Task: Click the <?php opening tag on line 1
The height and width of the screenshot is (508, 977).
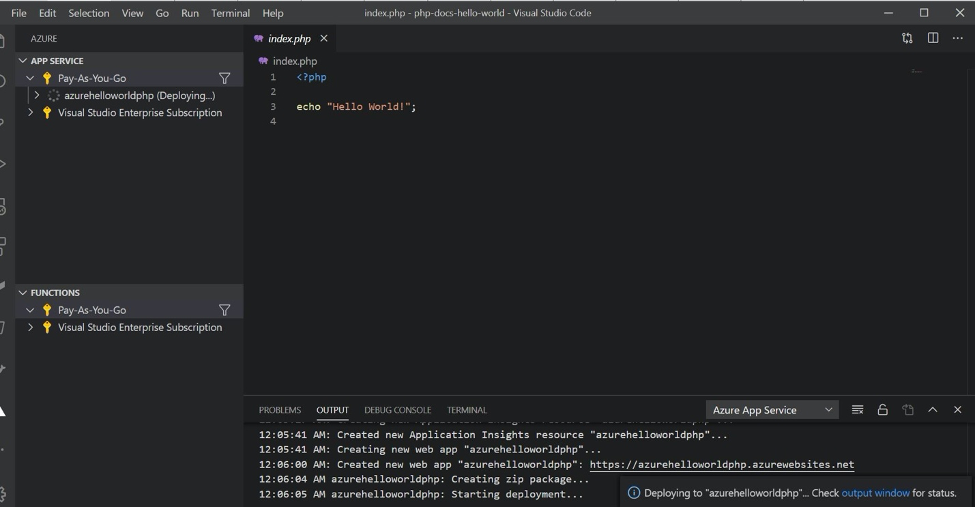Action: pyautogui.click(x=311, y=77)
